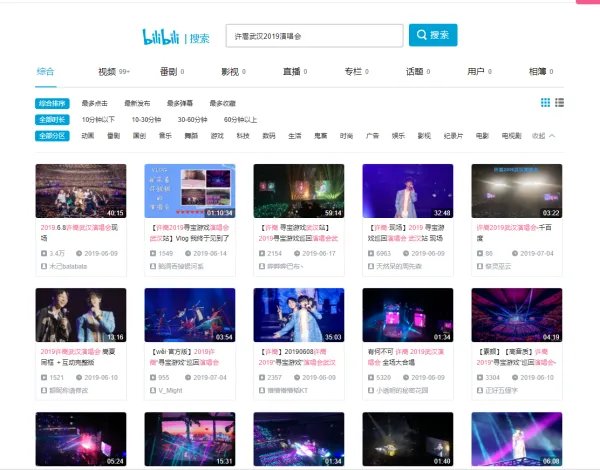Filter by 生活 category
This screenshot has height=470, width=600.
(295, 136)
